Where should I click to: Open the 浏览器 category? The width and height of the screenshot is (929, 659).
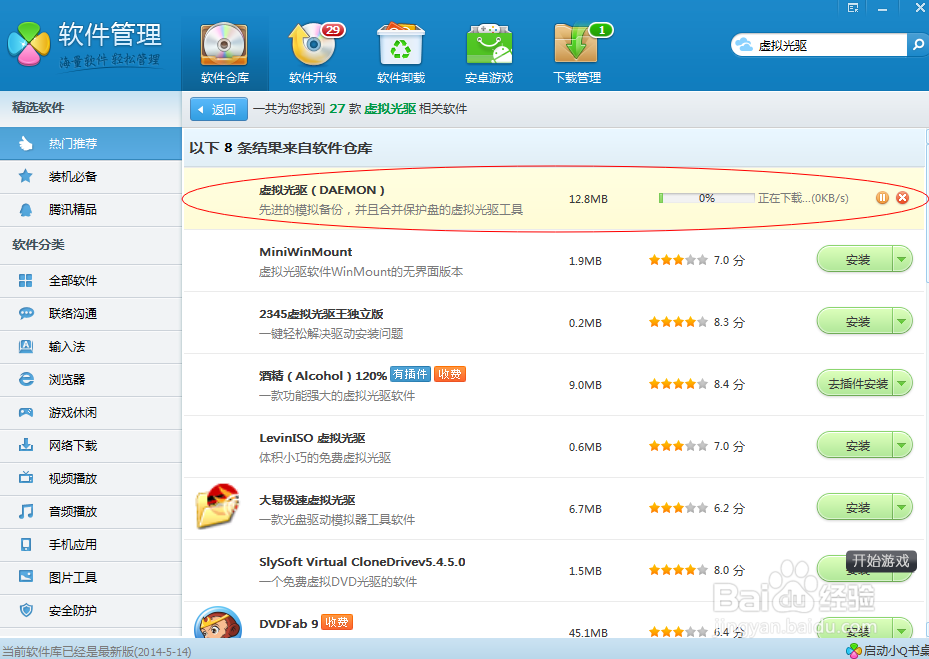pos(91,379)
